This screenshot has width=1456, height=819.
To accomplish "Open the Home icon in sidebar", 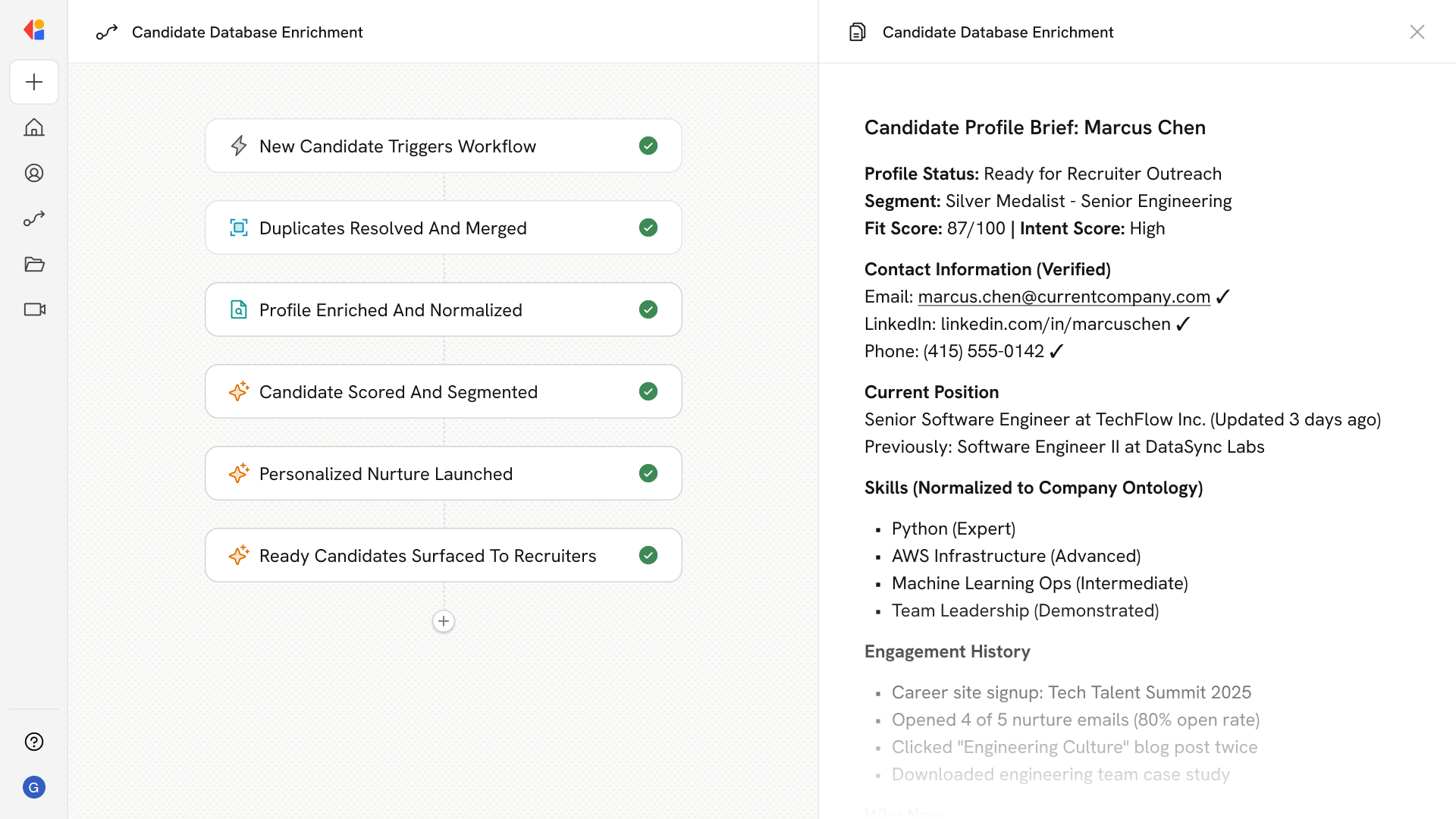I will 34,127.
